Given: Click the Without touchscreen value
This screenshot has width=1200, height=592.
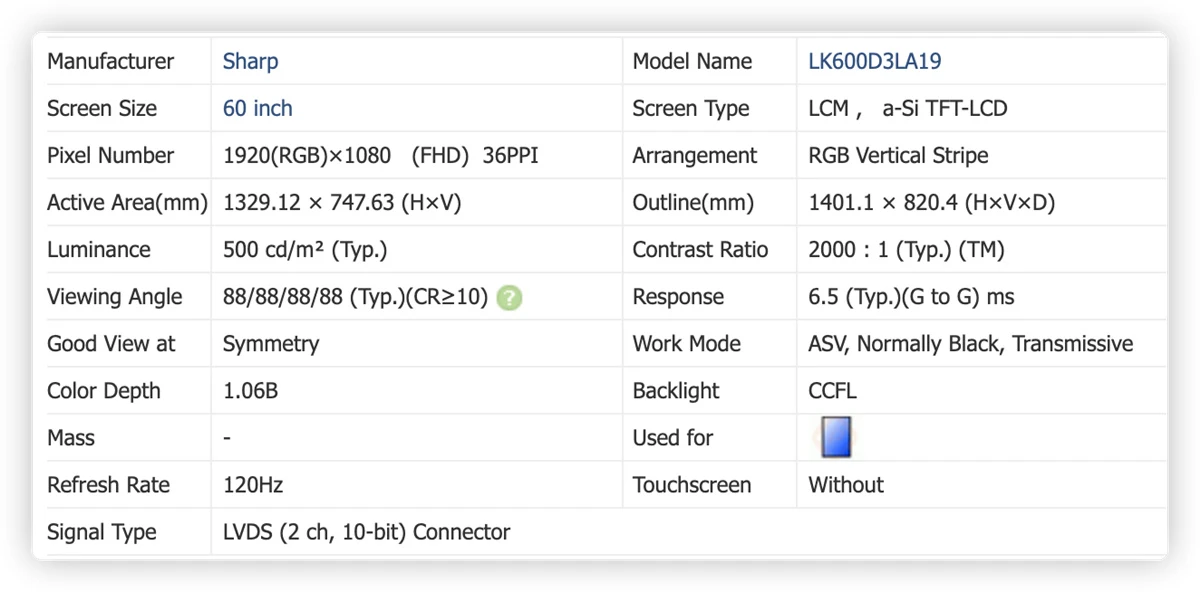Looking at the screenshot, I should click(846, 485).
